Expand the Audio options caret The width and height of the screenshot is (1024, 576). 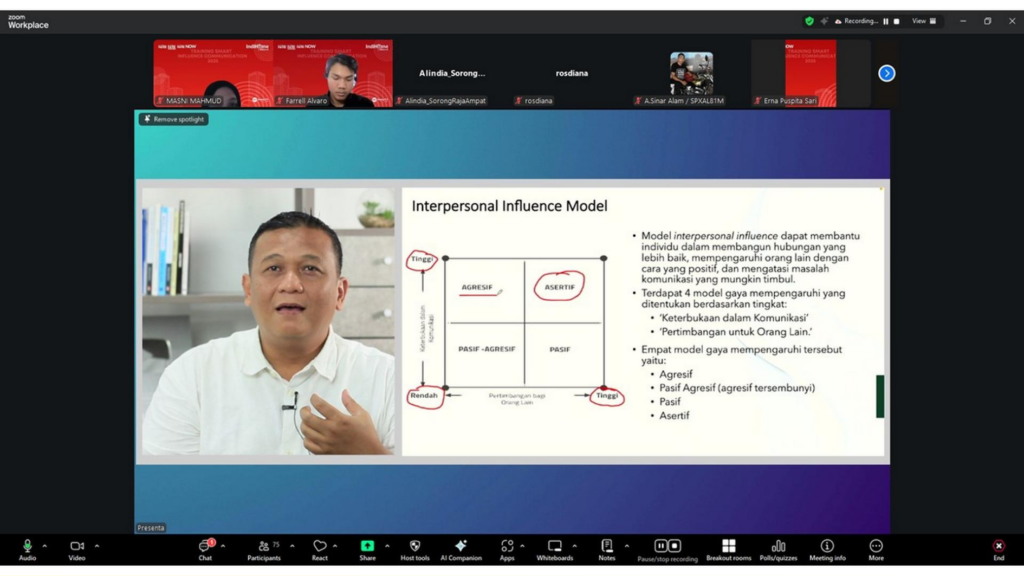tap(45, 546)
